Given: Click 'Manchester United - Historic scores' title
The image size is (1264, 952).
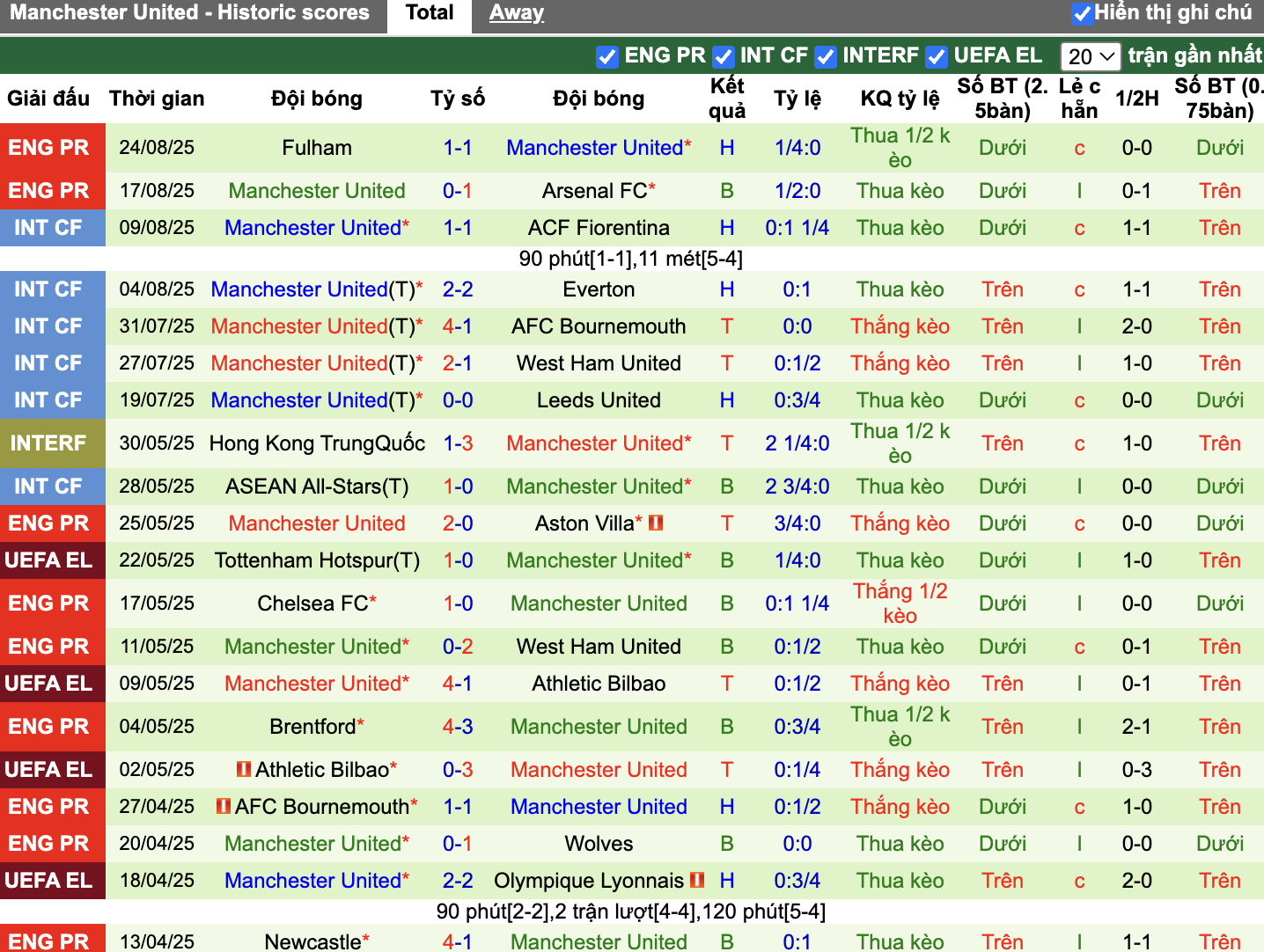Looking at the screenshot, I should [189, 13].
